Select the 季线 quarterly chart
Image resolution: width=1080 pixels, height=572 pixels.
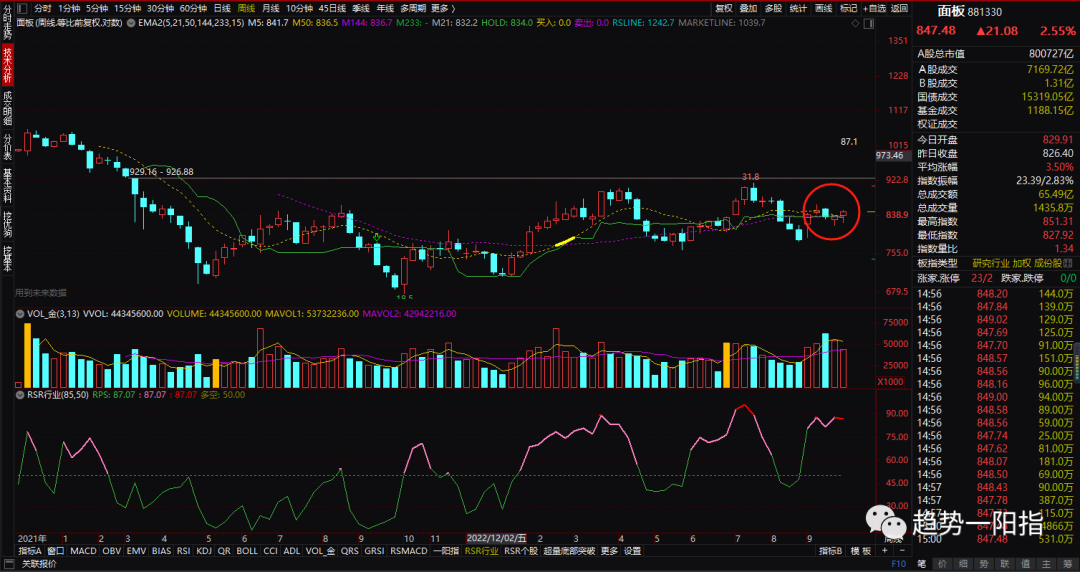click(360, 8)
